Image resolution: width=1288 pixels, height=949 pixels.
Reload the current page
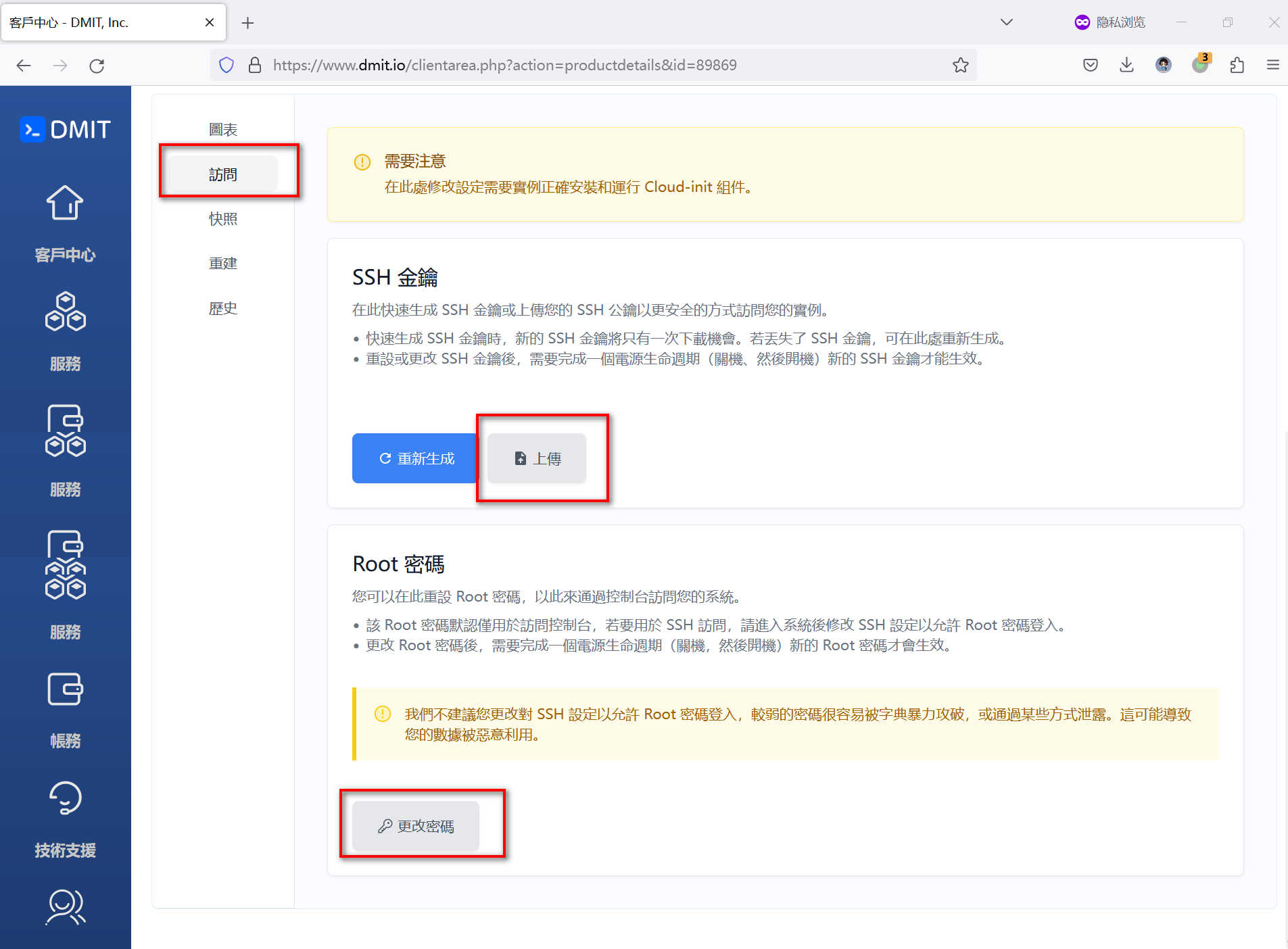[x=97, y=66]
